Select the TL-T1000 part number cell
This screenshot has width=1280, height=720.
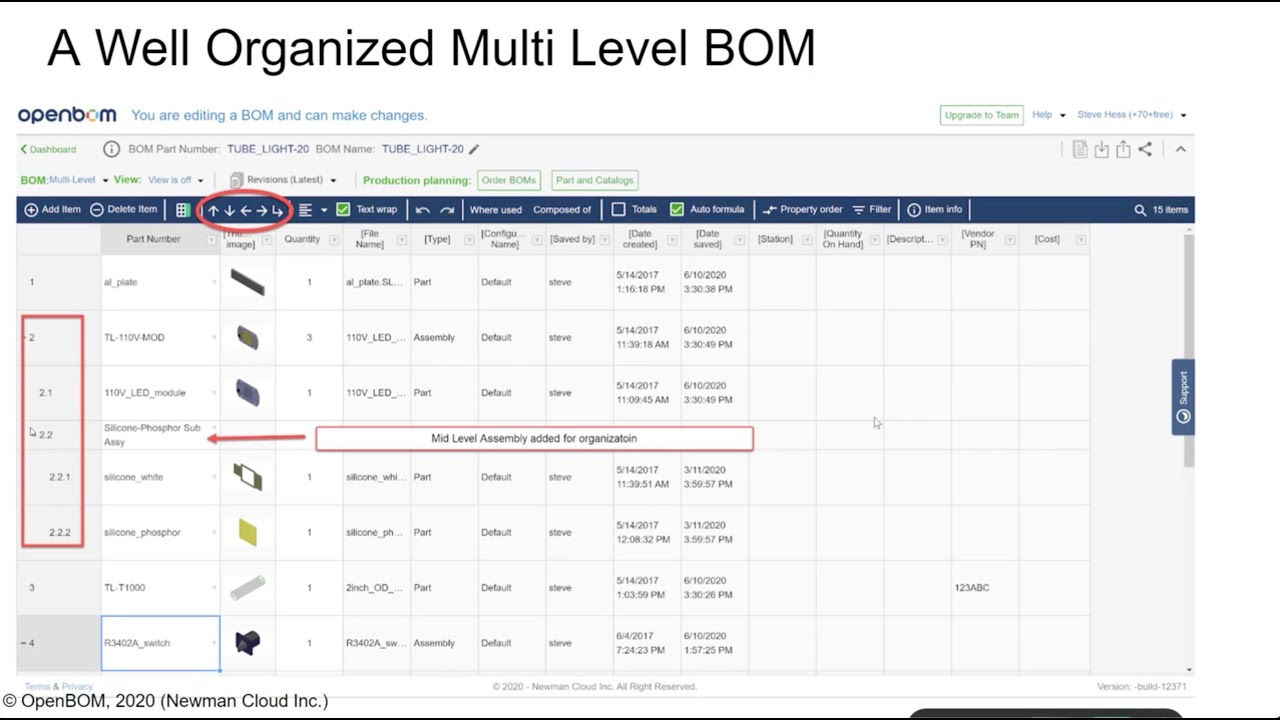click(x=160, y=588)
